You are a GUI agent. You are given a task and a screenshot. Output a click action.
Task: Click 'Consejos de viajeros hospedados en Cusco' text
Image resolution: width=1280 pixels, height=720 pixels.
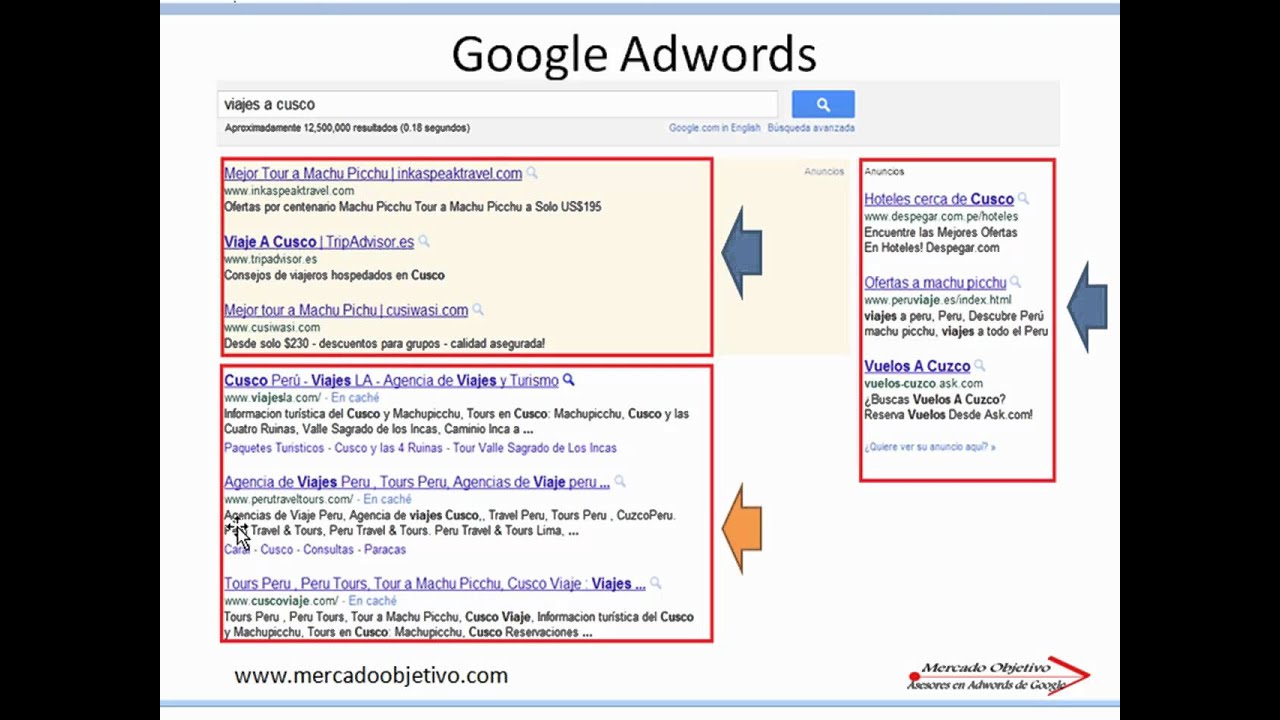334,275
